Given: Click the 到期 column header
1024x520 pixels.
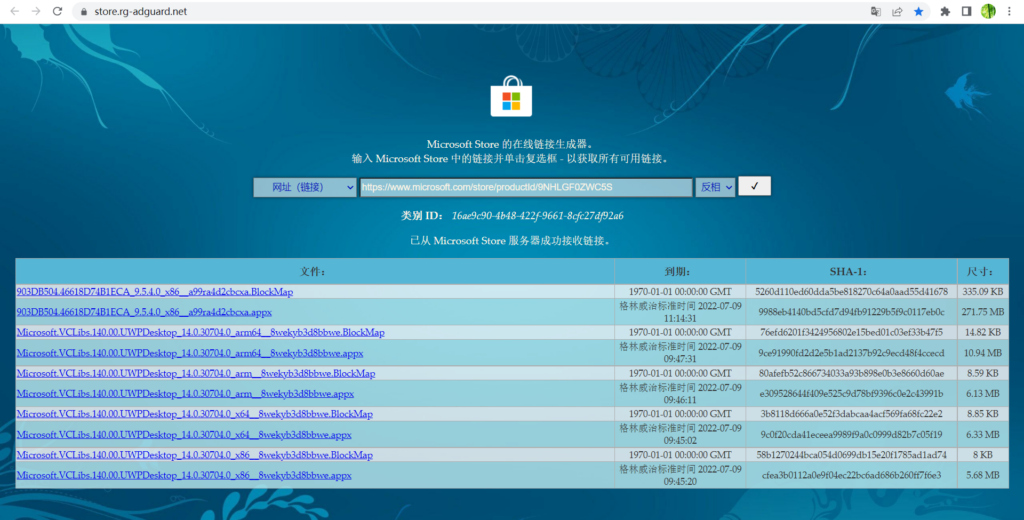Looking at the screenshot, I should [680, 272].
